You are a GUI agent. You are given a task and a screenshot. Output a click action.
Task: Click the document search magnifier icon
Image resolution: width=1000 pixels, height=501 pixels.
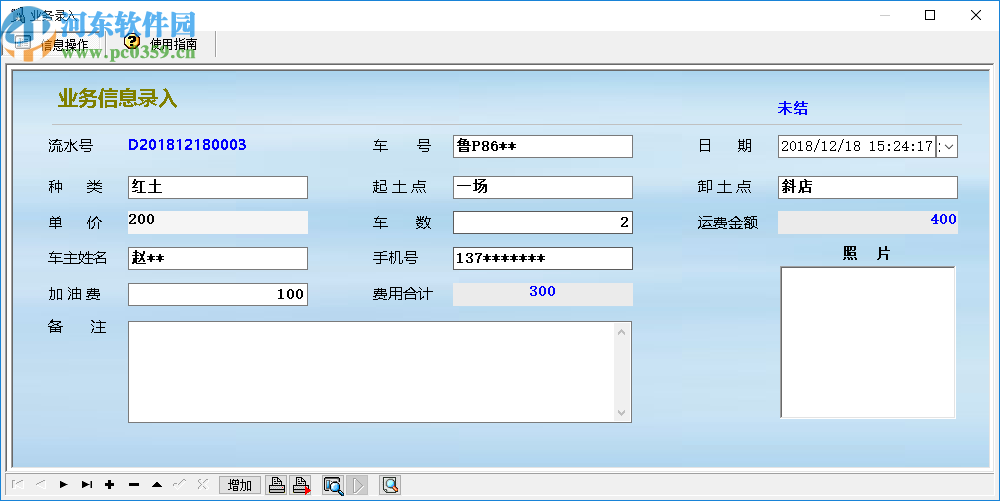pyautogui.click(x=390, y=485)
